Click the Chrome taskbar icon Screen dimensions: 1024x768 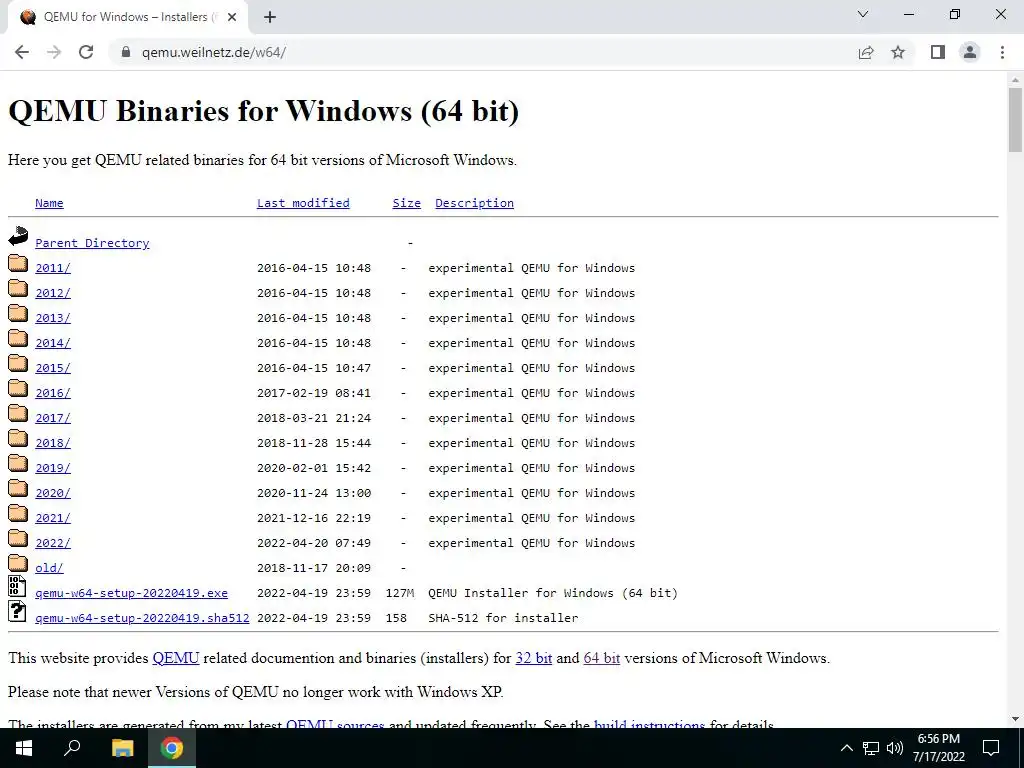pos(172,748)
